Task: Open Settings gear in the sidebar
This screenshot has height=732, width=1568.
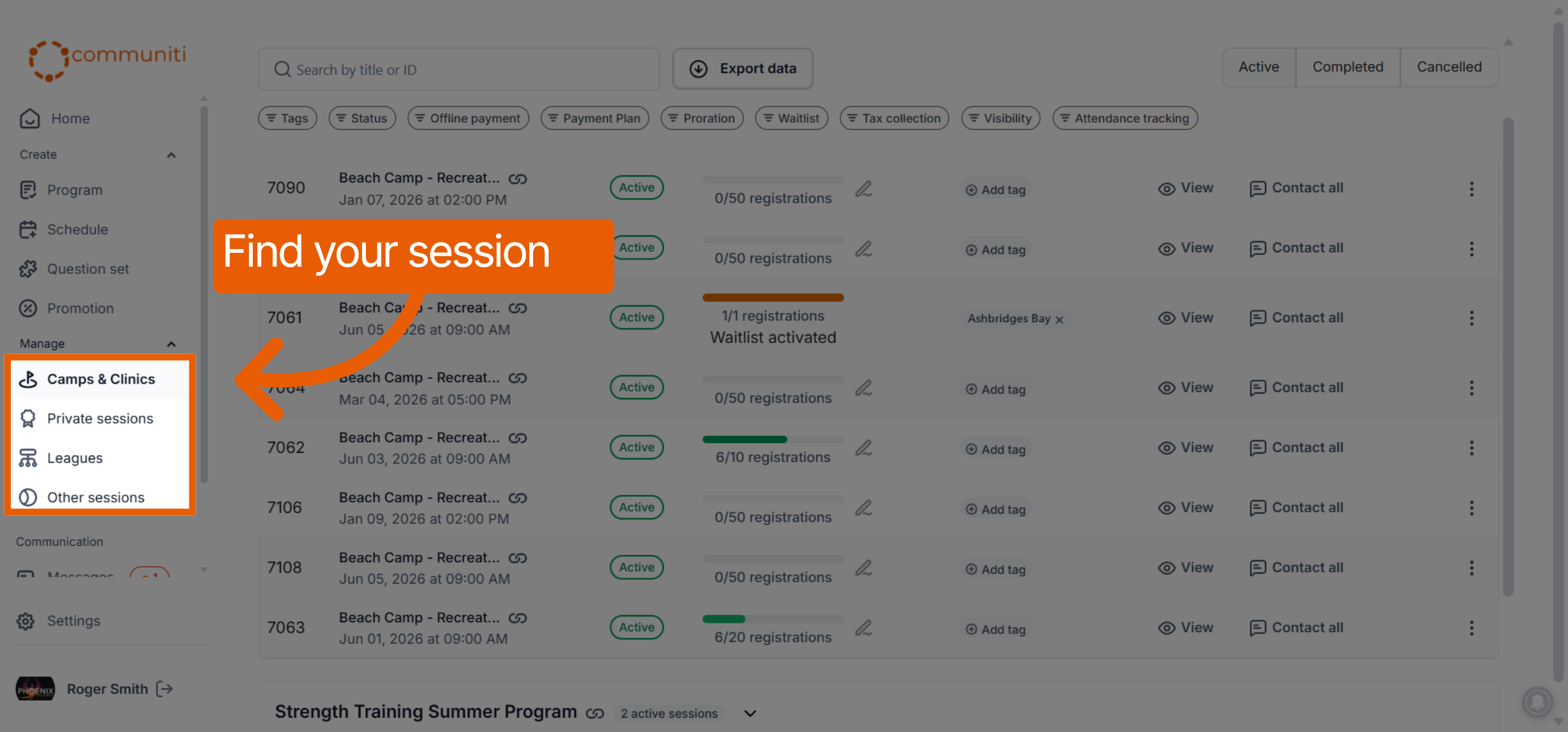Action: click(26, 621)
